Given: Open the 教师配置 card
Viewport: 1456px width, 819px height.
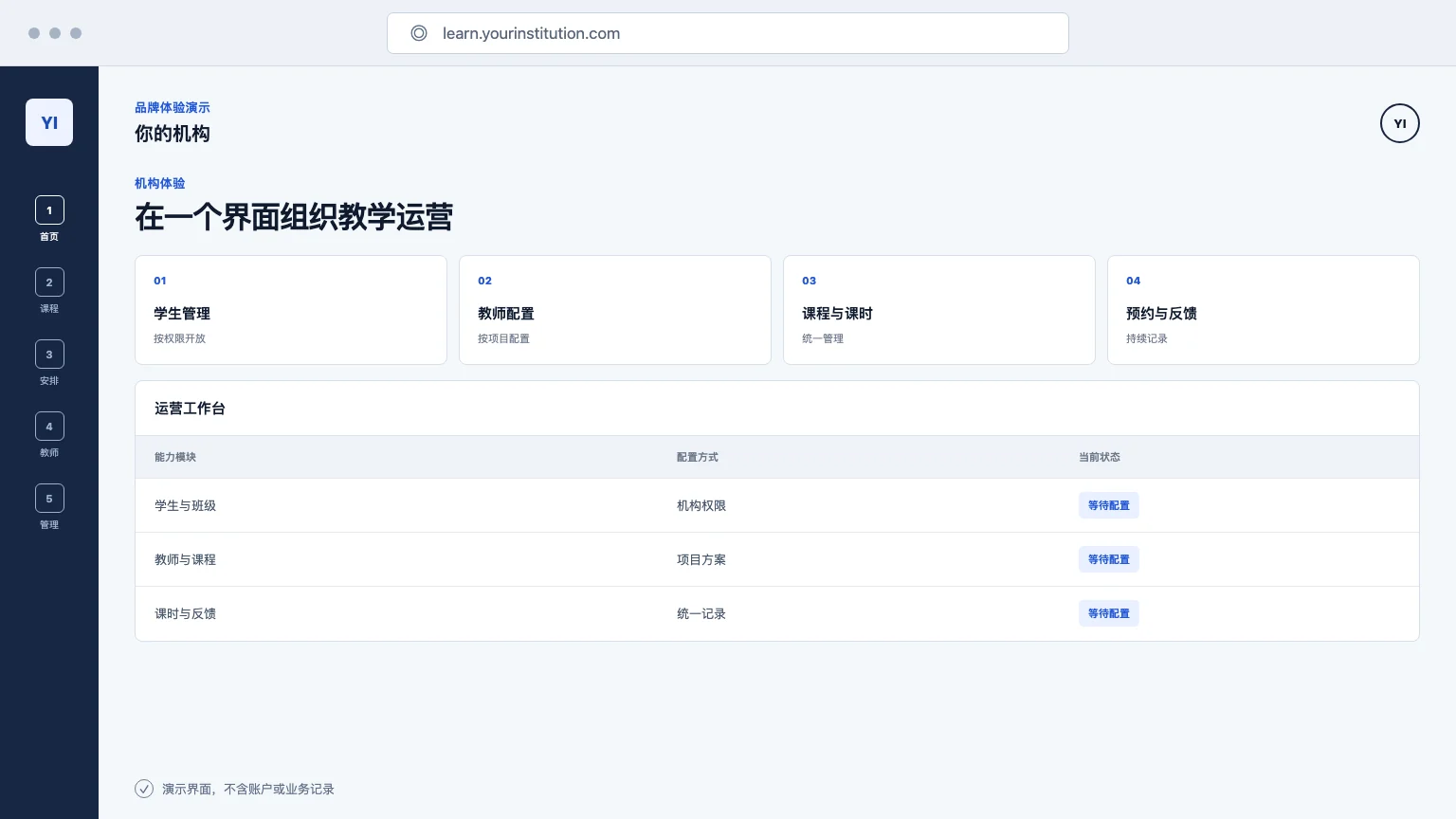Looking at the screenshot, I should 615,310.
